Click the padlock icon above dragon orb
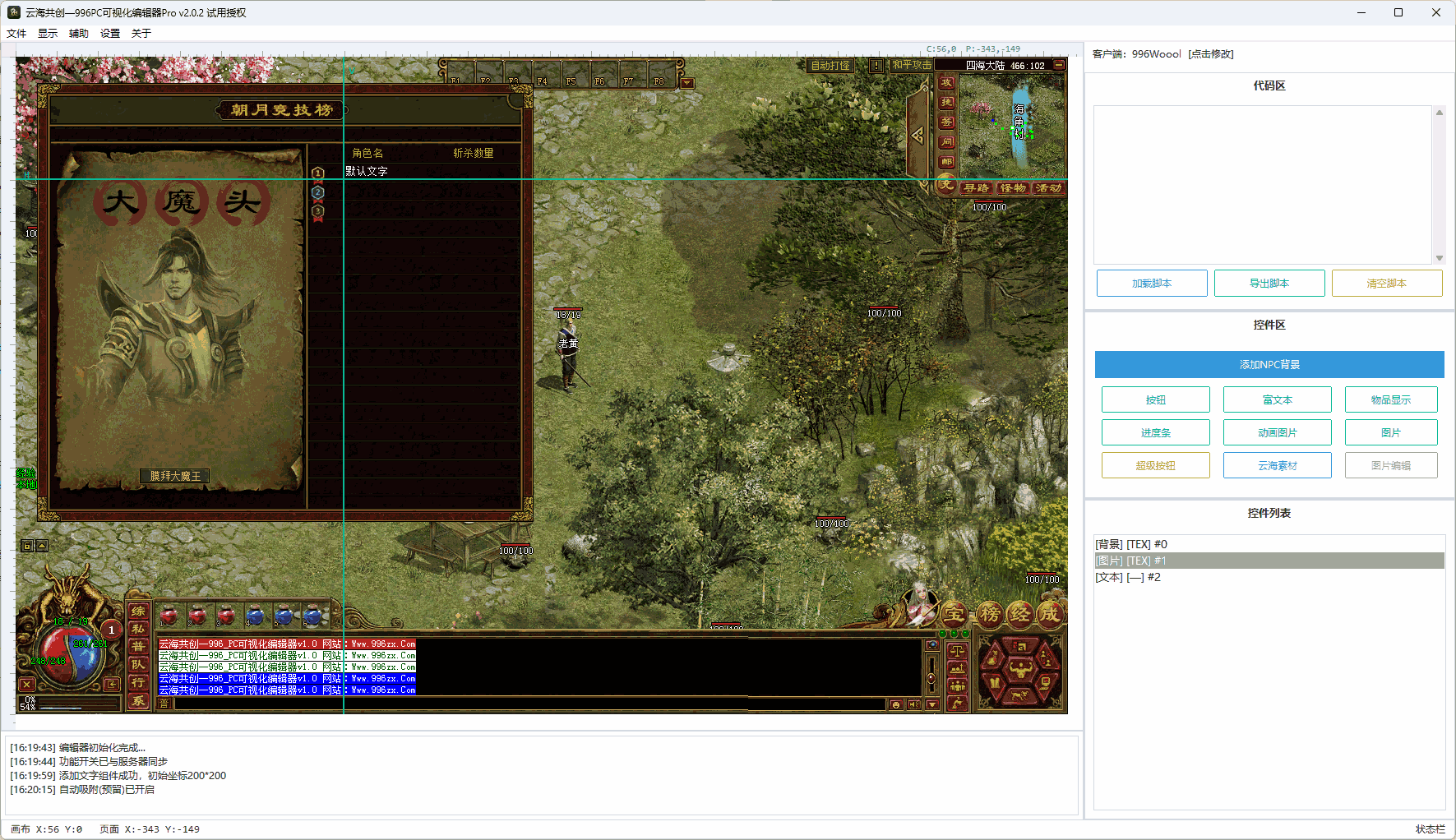 coord(26,546)
